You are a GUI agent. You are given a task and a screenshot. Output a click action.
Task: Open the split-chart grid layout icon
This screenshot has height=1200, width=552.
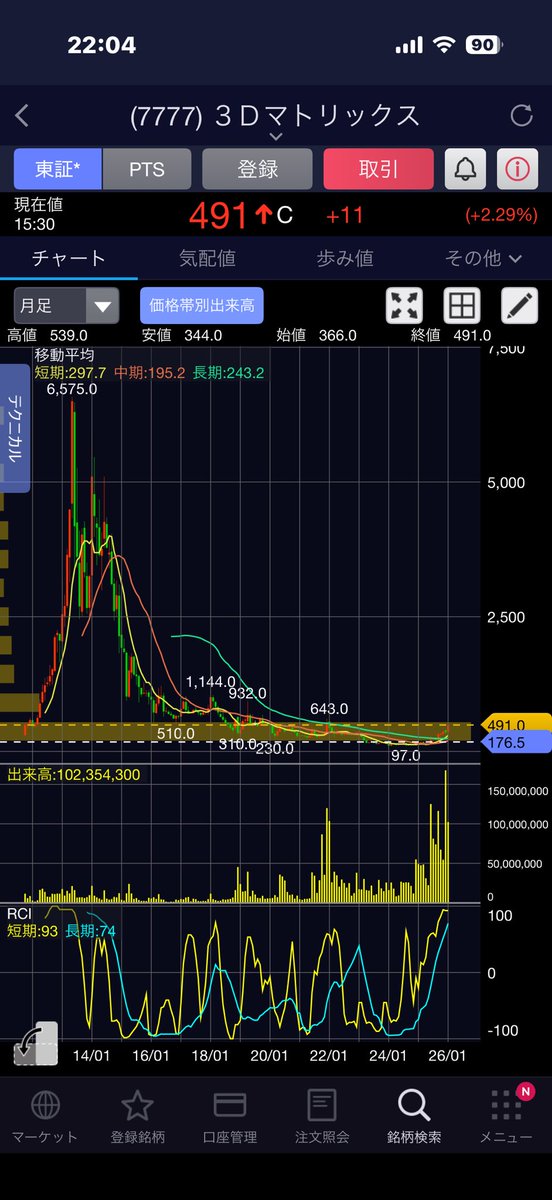click(x=462, y=305)
